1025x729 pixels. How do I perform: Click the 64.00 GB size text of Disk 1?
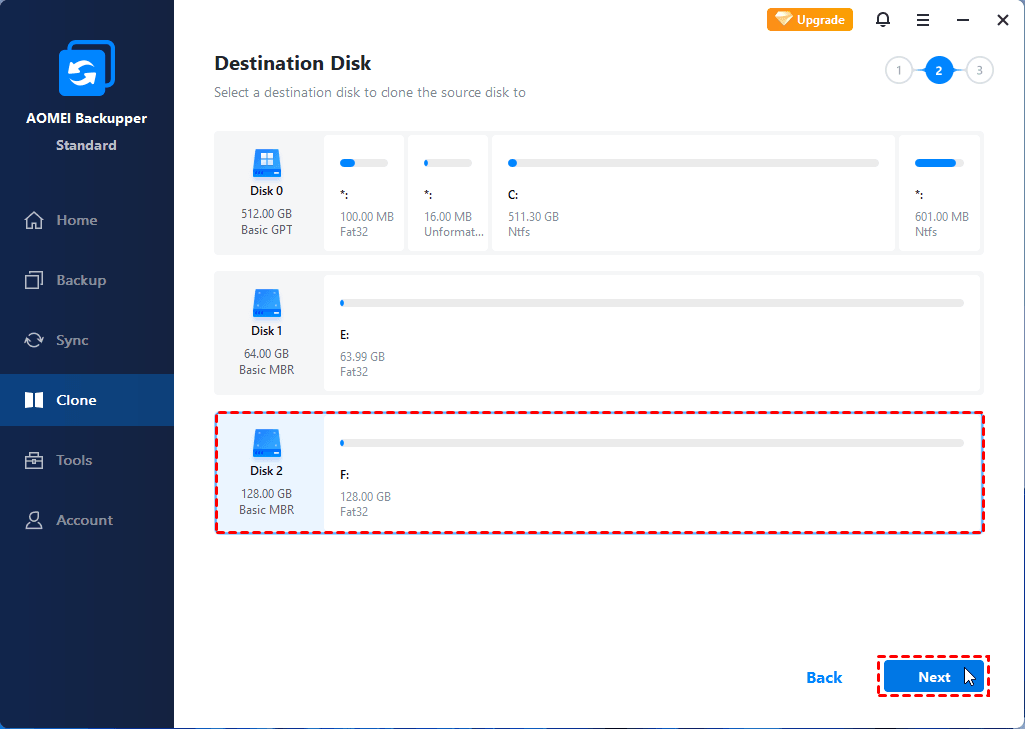click(267, 354)
